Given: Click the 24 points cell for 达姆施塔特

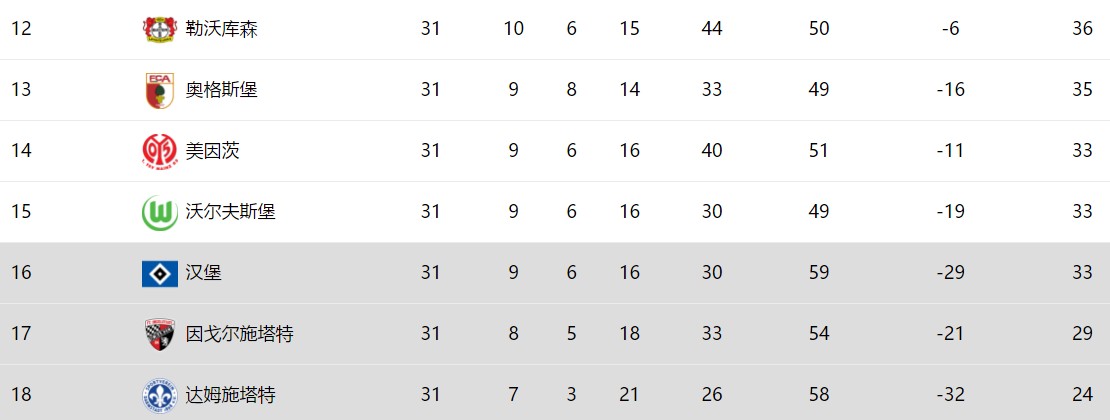Looking at the screenshot, I should coord(1082,395).
